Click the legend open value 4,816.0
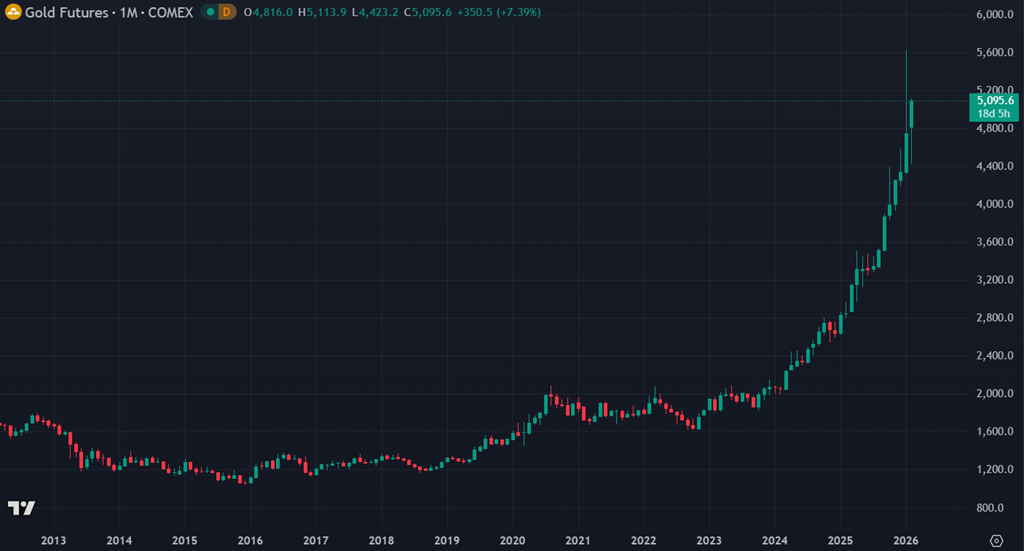This screenshot has width=1024, height=551. pyautogui.click(x=270, y=12)
